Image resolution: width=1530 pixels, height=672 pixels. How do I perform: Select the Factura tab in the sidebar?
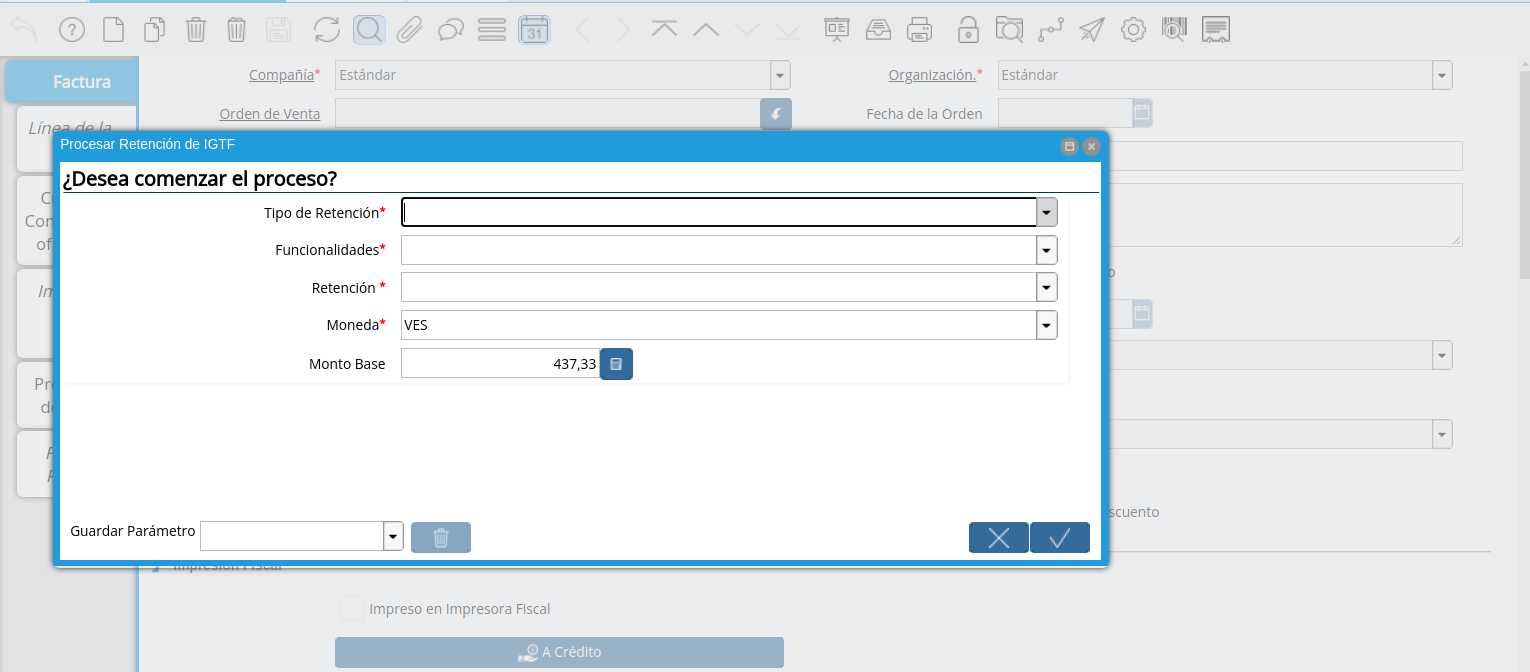pos(72,81)
